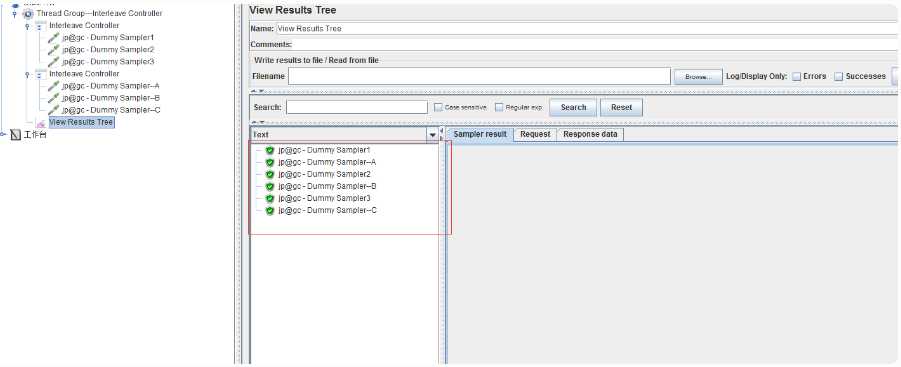Click green shield of Dummy Sampler--A result
901x367 pixels.
269,162
